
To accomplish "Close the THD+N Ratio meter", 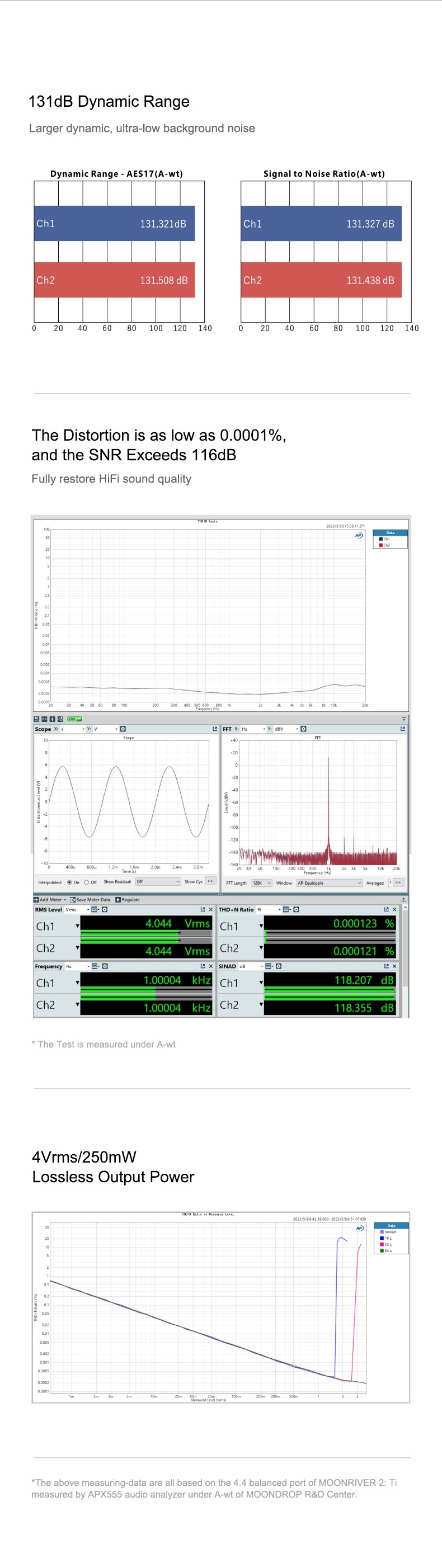I will click(394, 909).
